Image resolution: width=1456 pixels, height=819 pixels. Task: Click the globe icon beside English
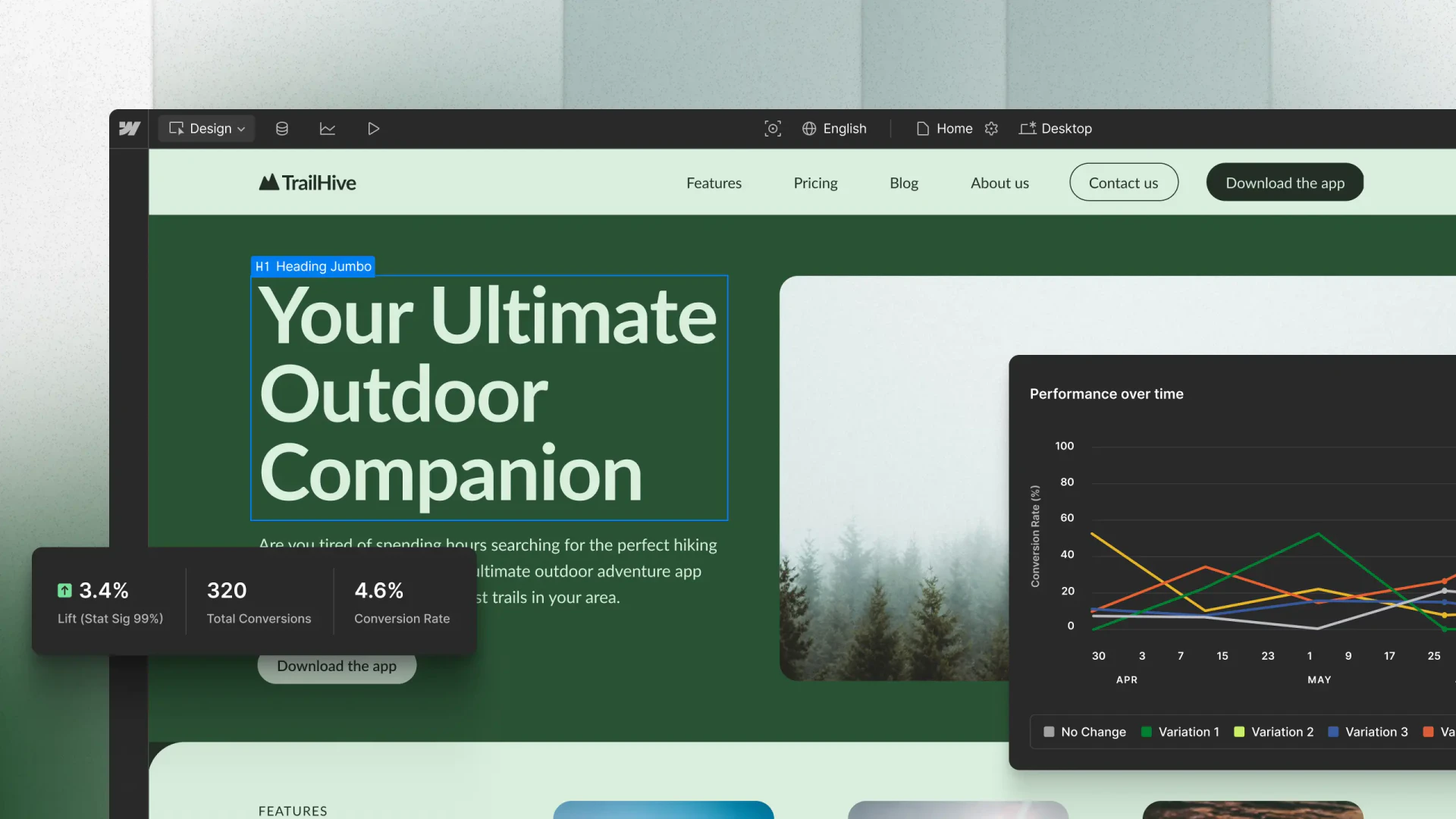point(809,128)
